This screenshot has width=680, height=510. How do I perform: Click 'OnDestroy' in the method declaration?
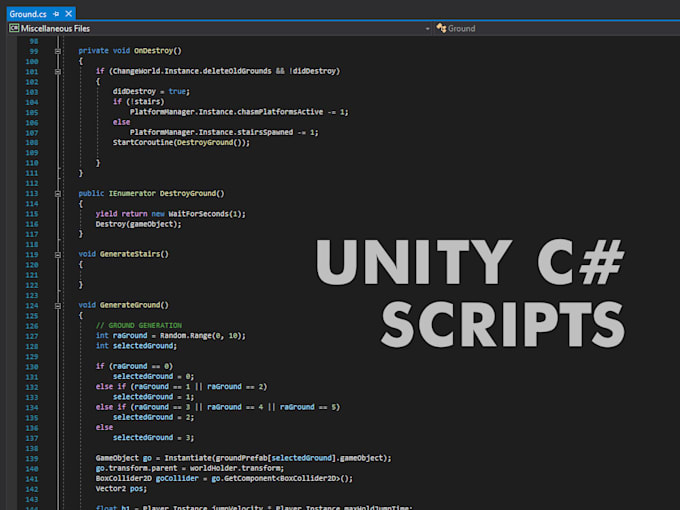(154, 51)
